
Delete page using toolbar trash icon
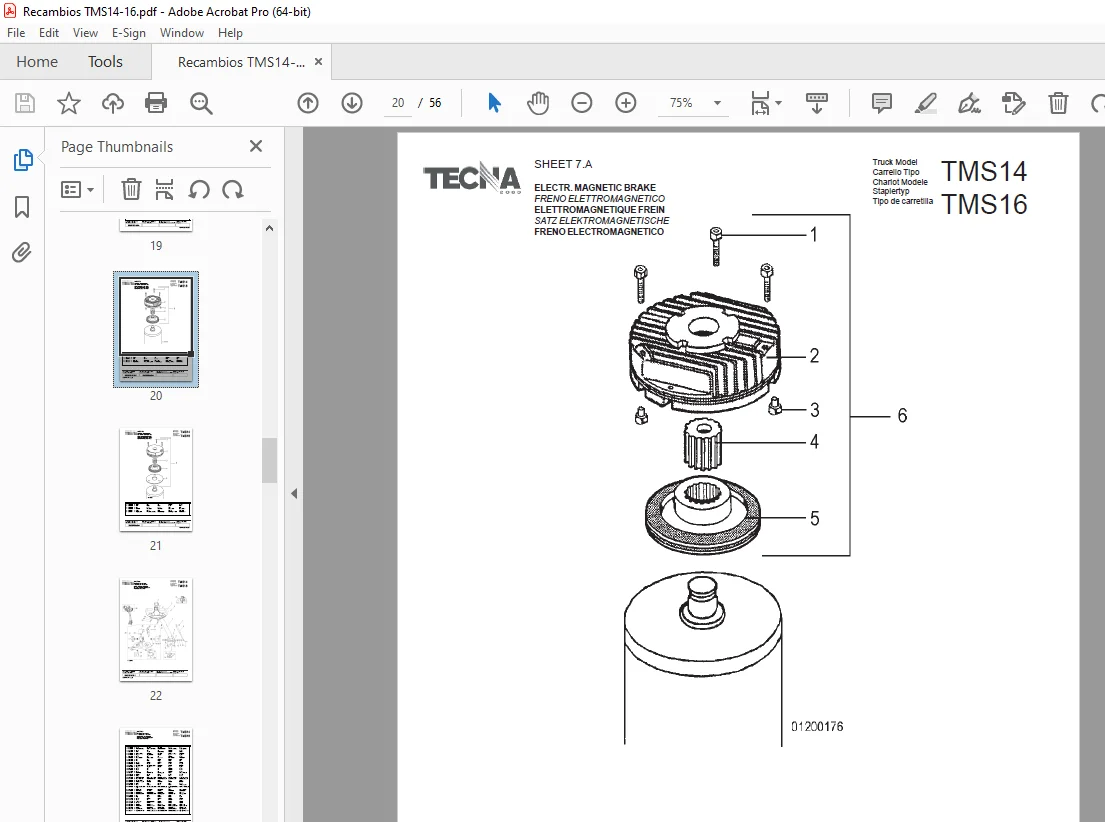tap(1058, 103)
